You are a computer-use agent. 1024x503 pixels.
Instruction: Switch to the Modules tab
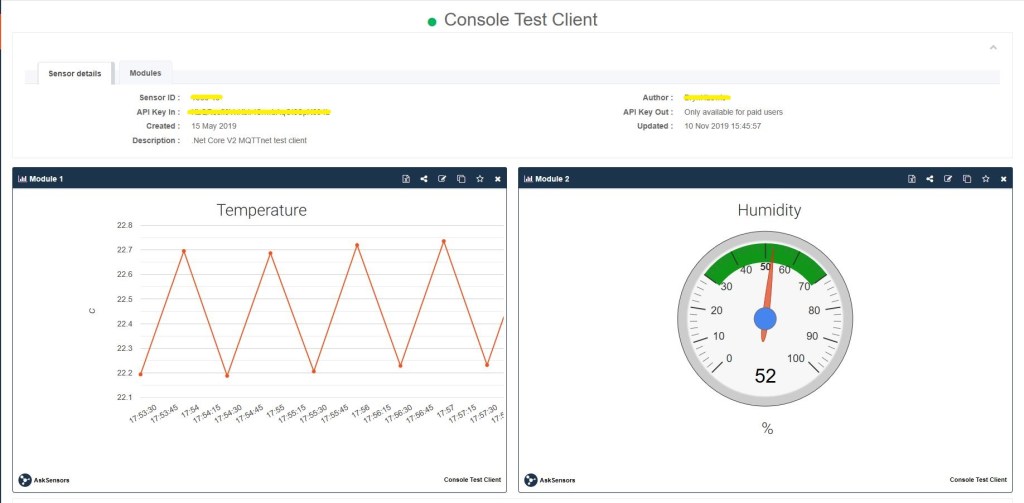[145, 73]
